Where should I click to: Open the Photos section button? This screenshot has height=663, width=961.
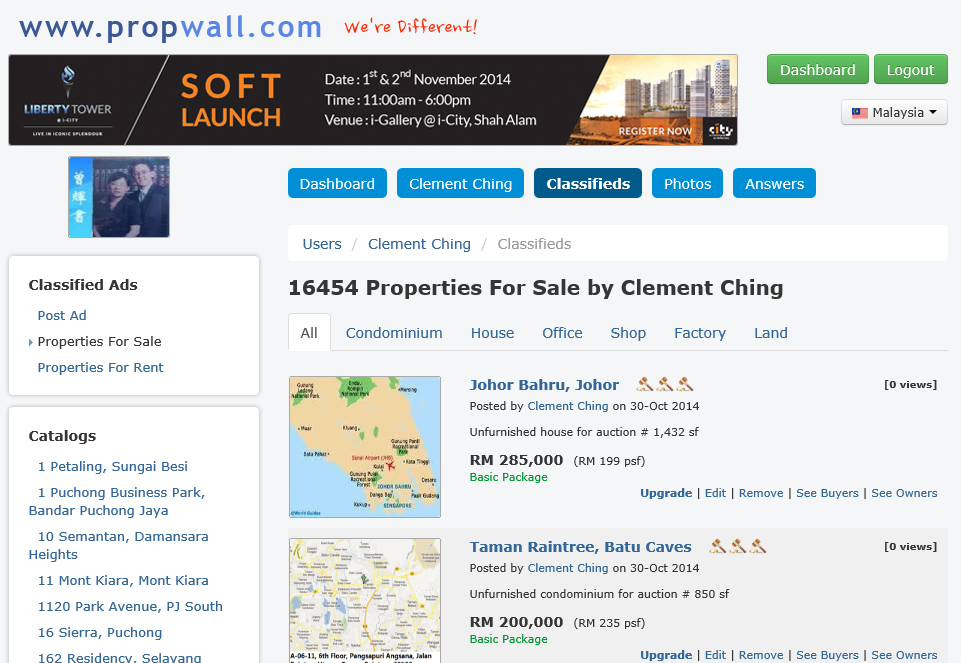pyautogui.click(x=688, y=183)
